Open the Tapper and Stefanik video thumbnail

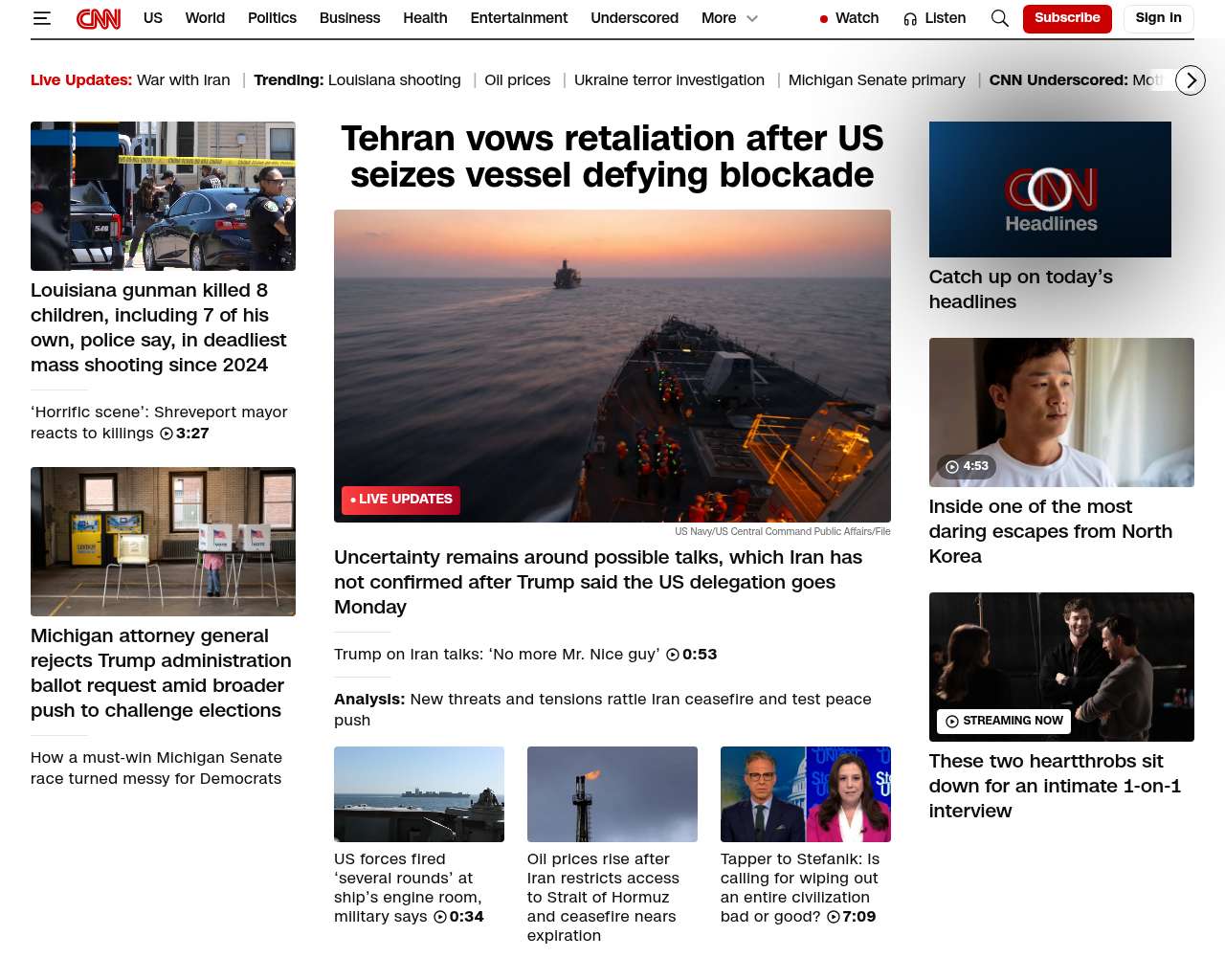805,794
